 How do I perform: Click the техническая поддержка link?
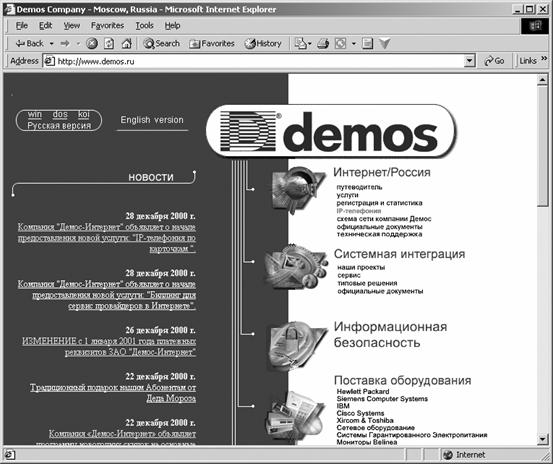tap(379, 234)
